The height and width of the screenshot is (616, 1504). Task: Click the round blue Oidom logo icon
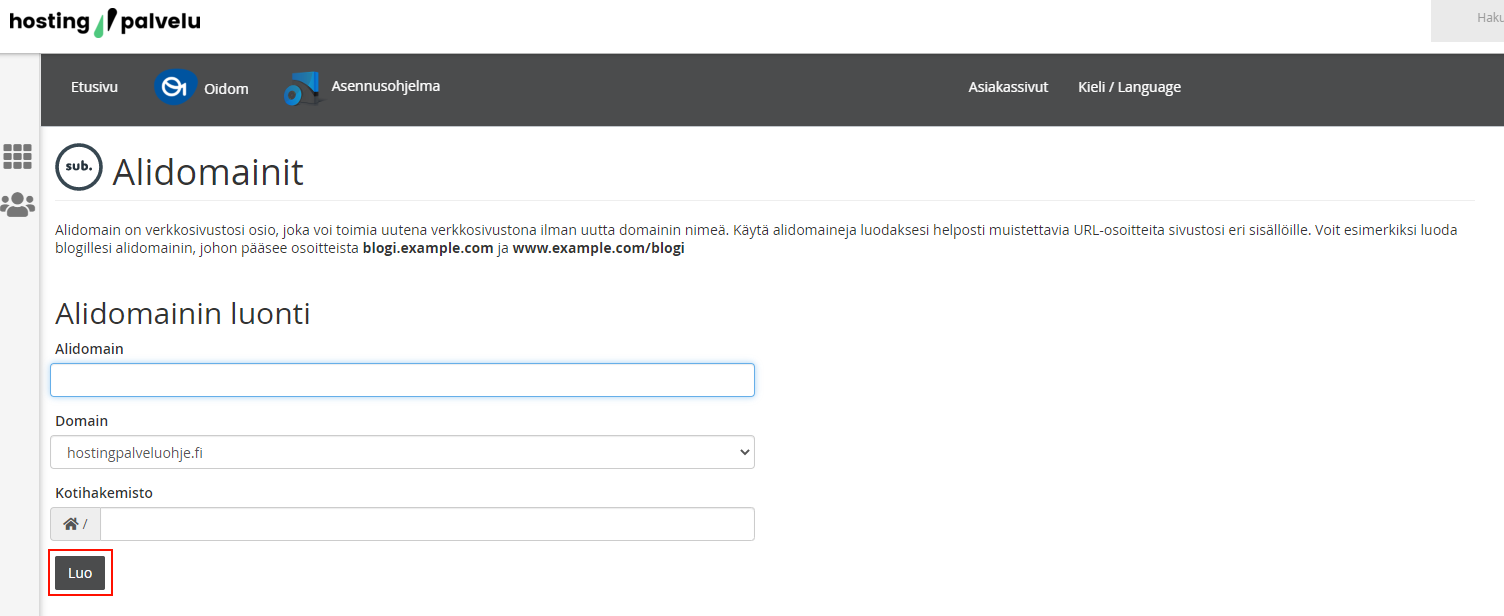pos(175,88)
